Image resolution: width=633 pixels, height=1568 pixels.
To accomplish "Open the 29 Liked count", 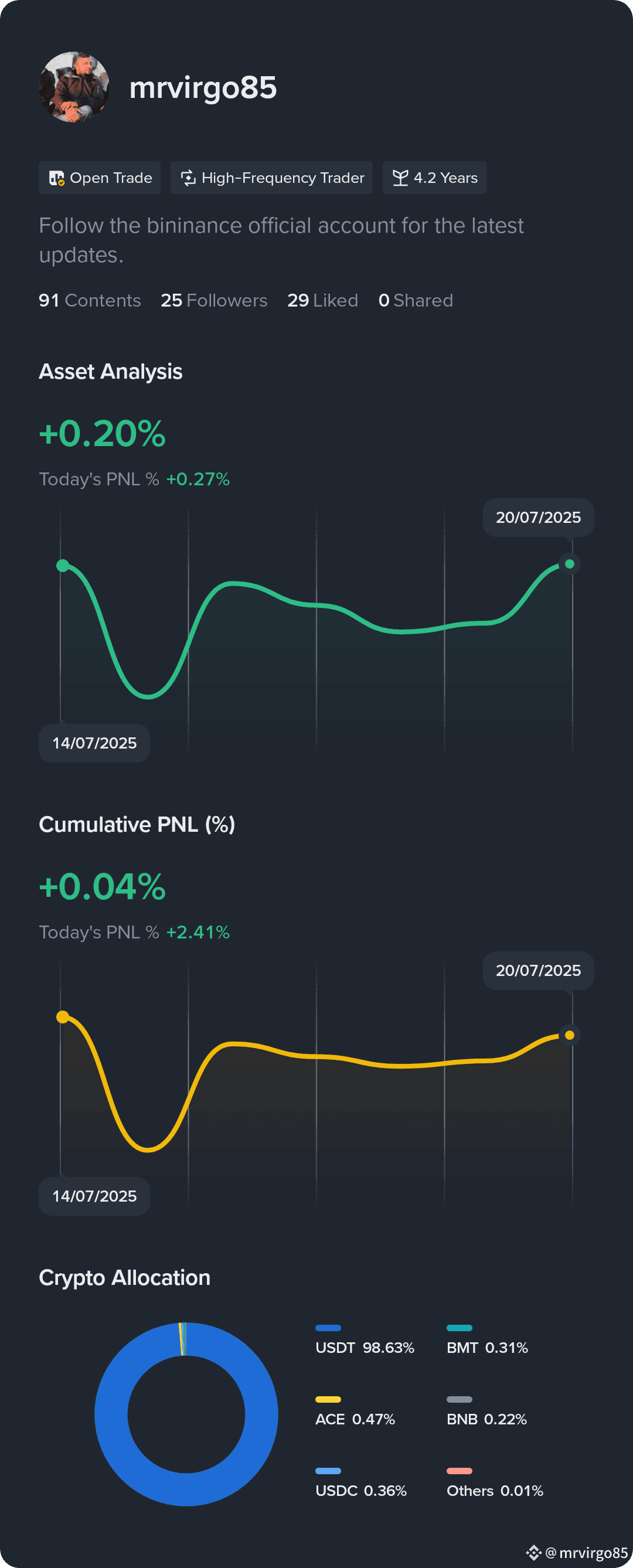I will [322, 301].
